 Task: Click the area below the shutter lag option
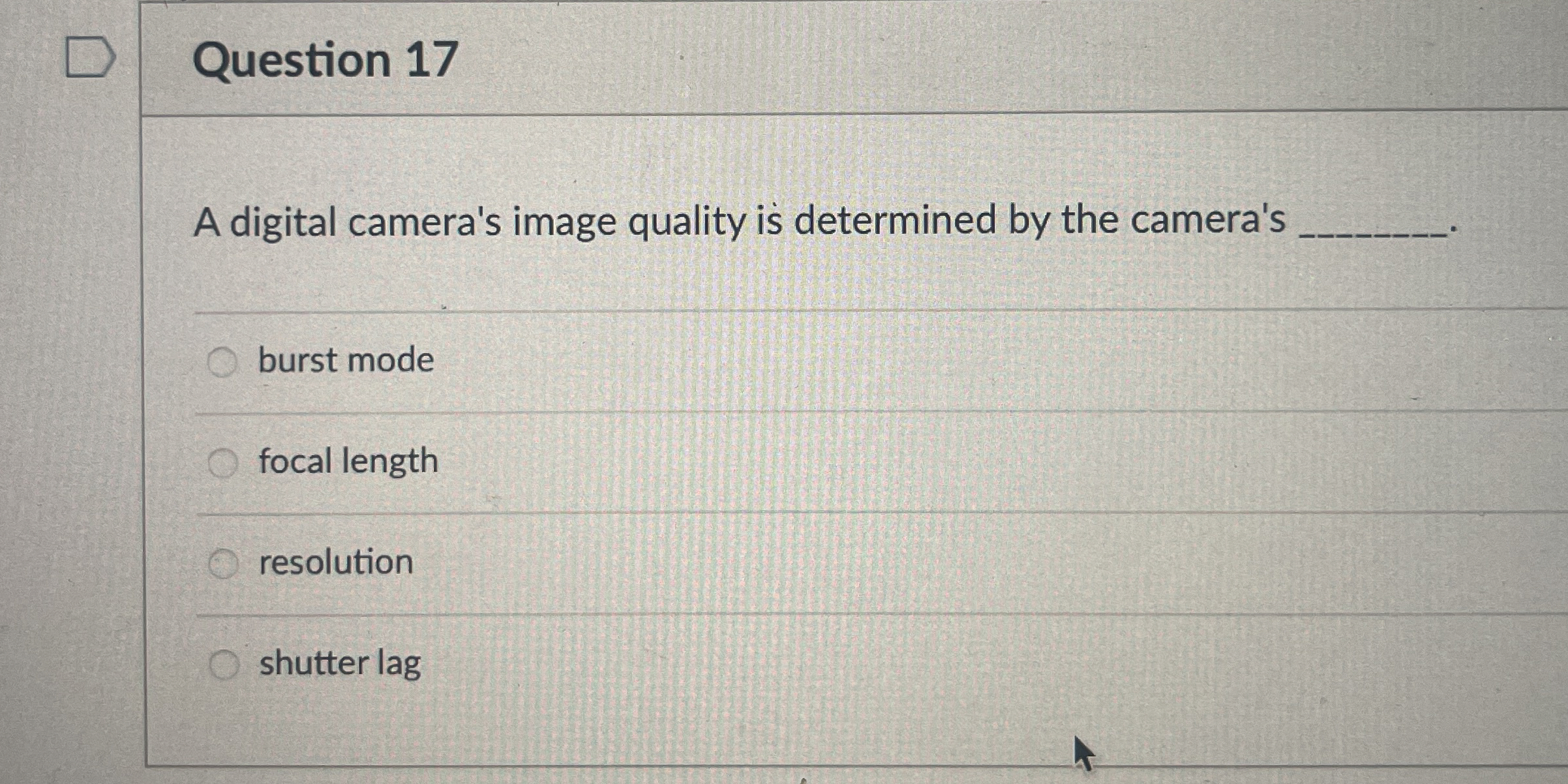[783, 731]
